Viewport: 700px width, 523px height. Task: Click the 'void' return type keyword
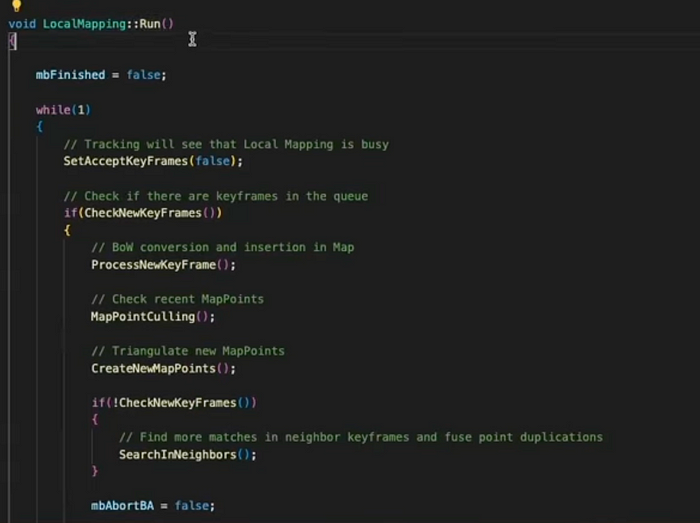[22, 24]
